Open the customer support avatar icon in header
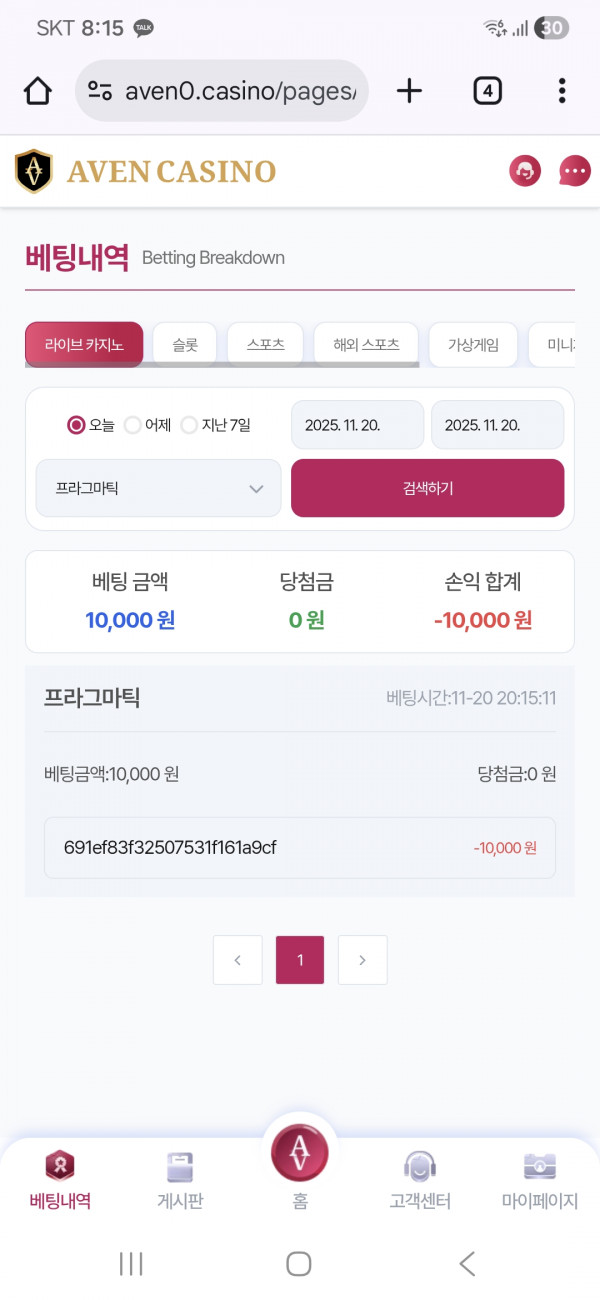 pos(524,170)
